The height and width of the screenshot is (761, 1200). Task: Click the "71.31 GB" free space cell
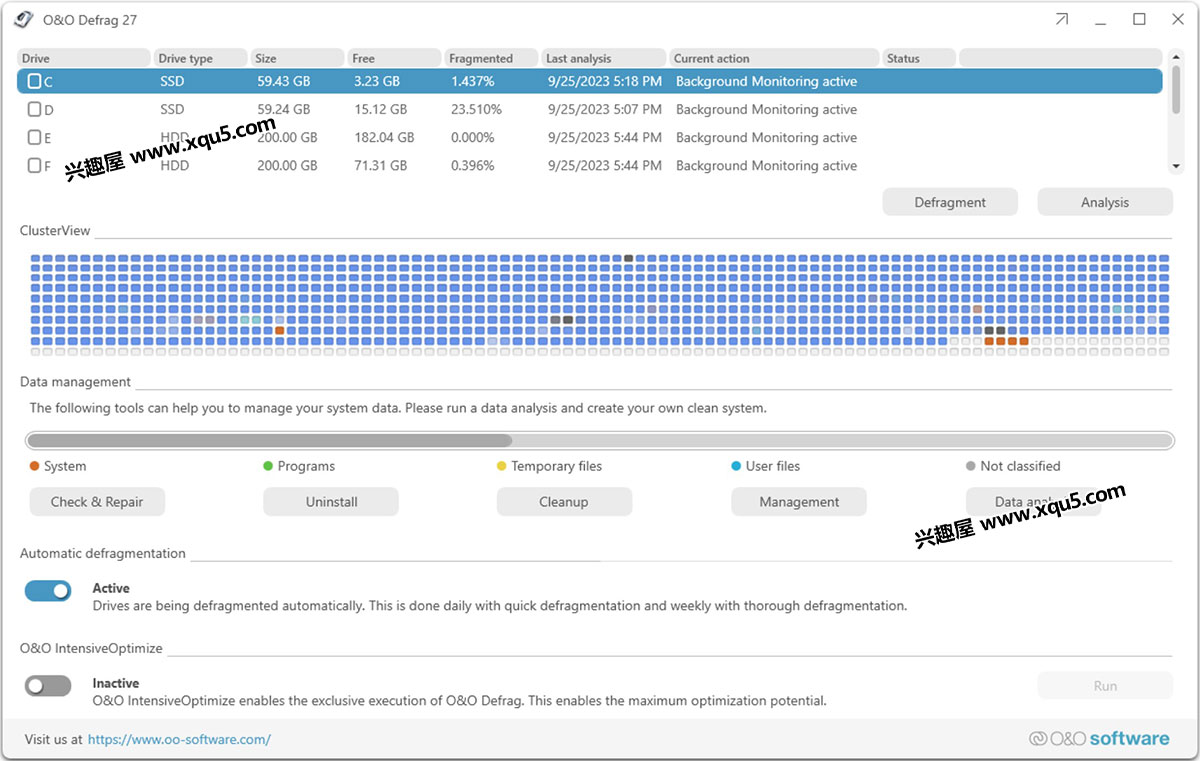[381, 165]
